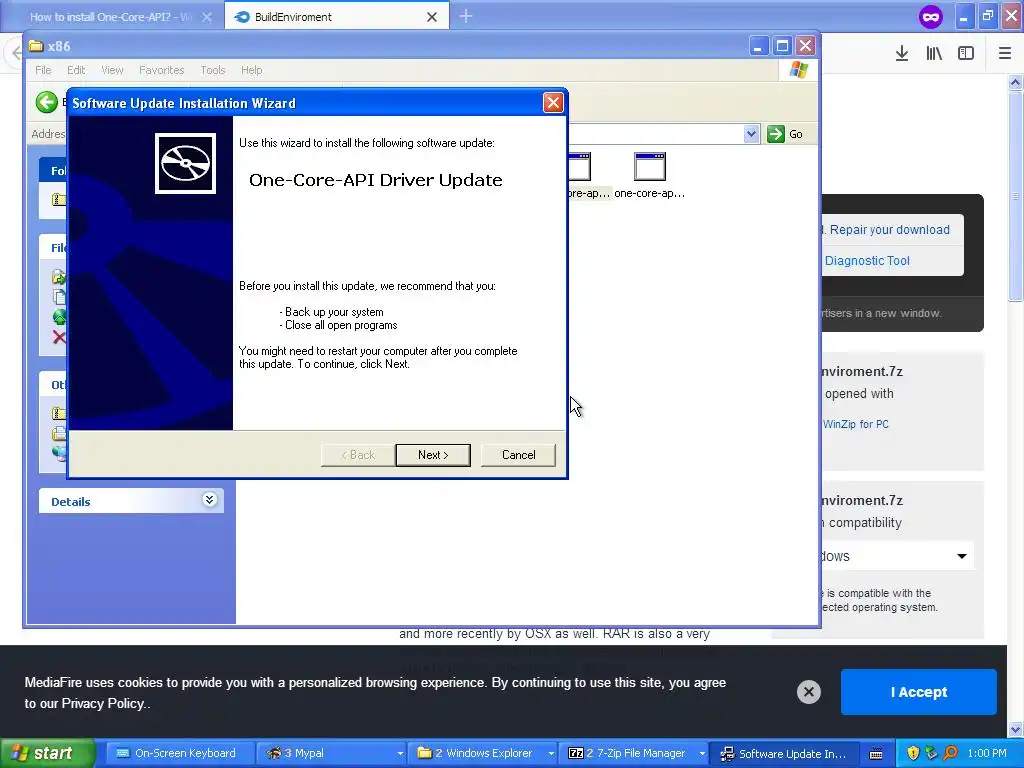Toggle the browser sidebar icon
Screen dimensions: 1024x768
point(966,54)
